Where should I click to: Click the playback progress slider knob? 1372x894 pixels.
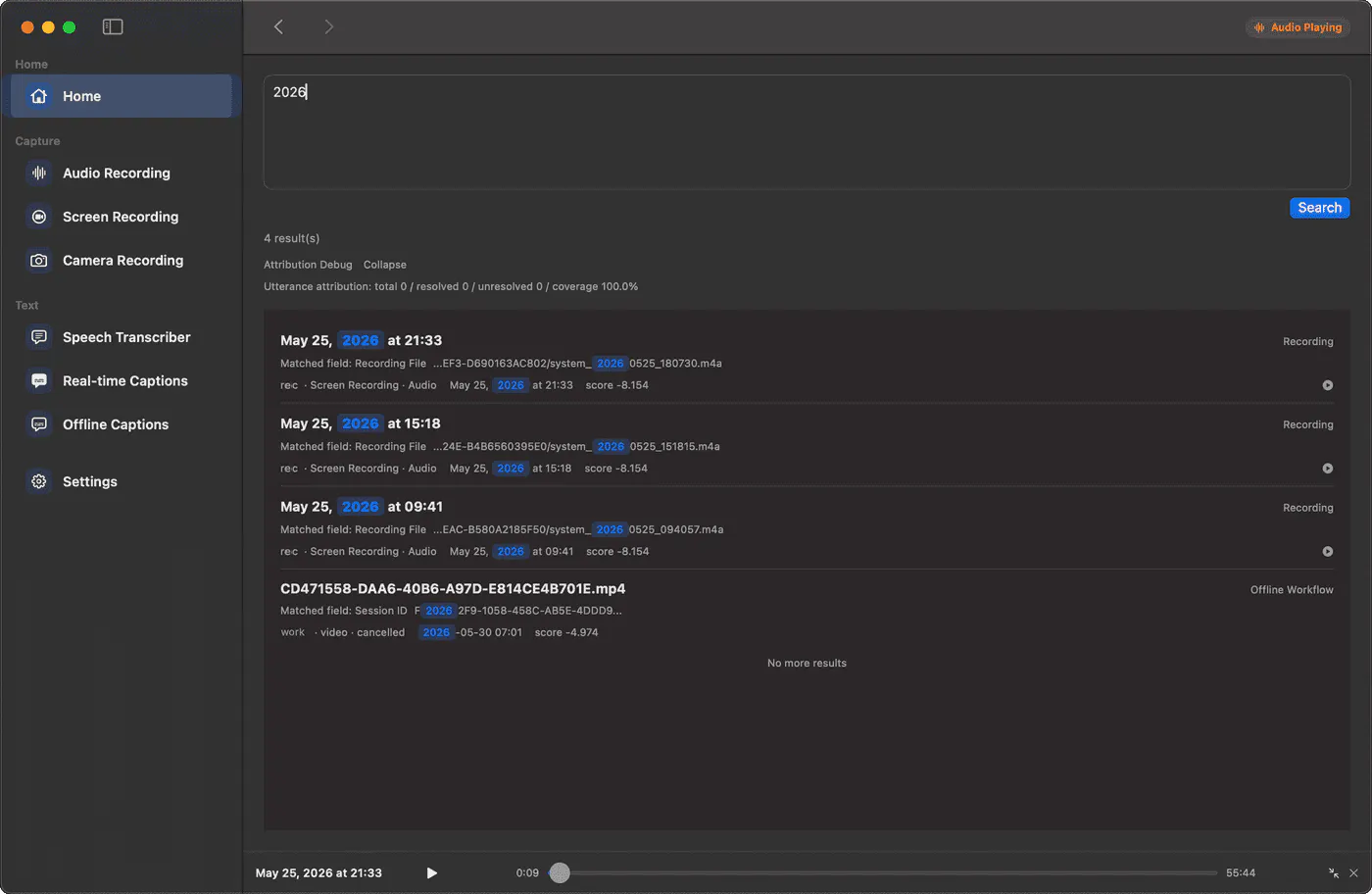[x=560, y=872]
